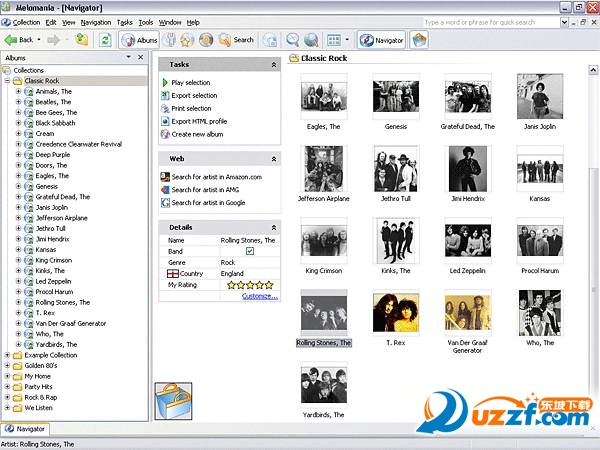Click the green Refresh toolbar icon
The image size is (600, 450).
[105, 40]
